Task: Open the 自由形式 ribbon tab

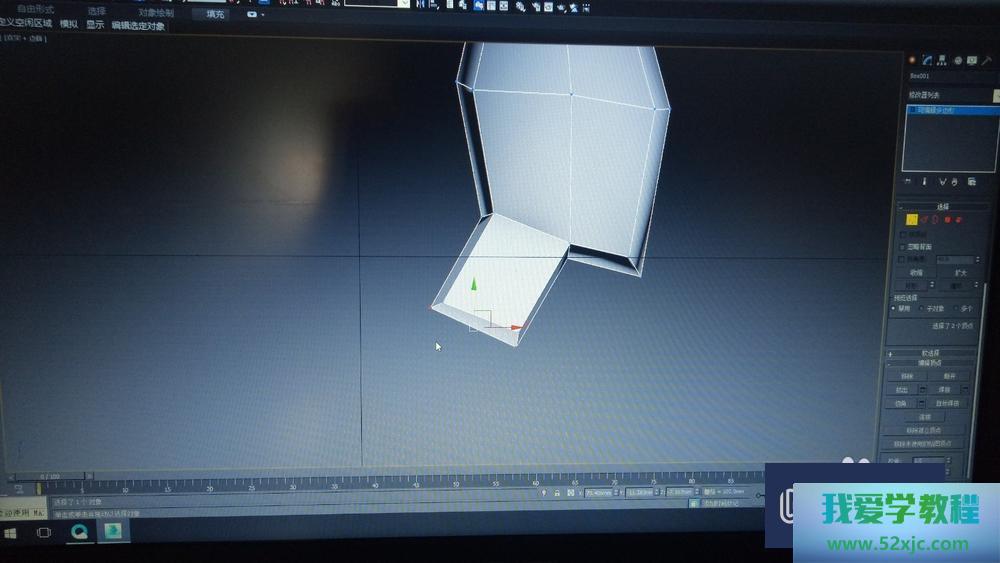Action: pyautogui.click(x=35, y=9)
